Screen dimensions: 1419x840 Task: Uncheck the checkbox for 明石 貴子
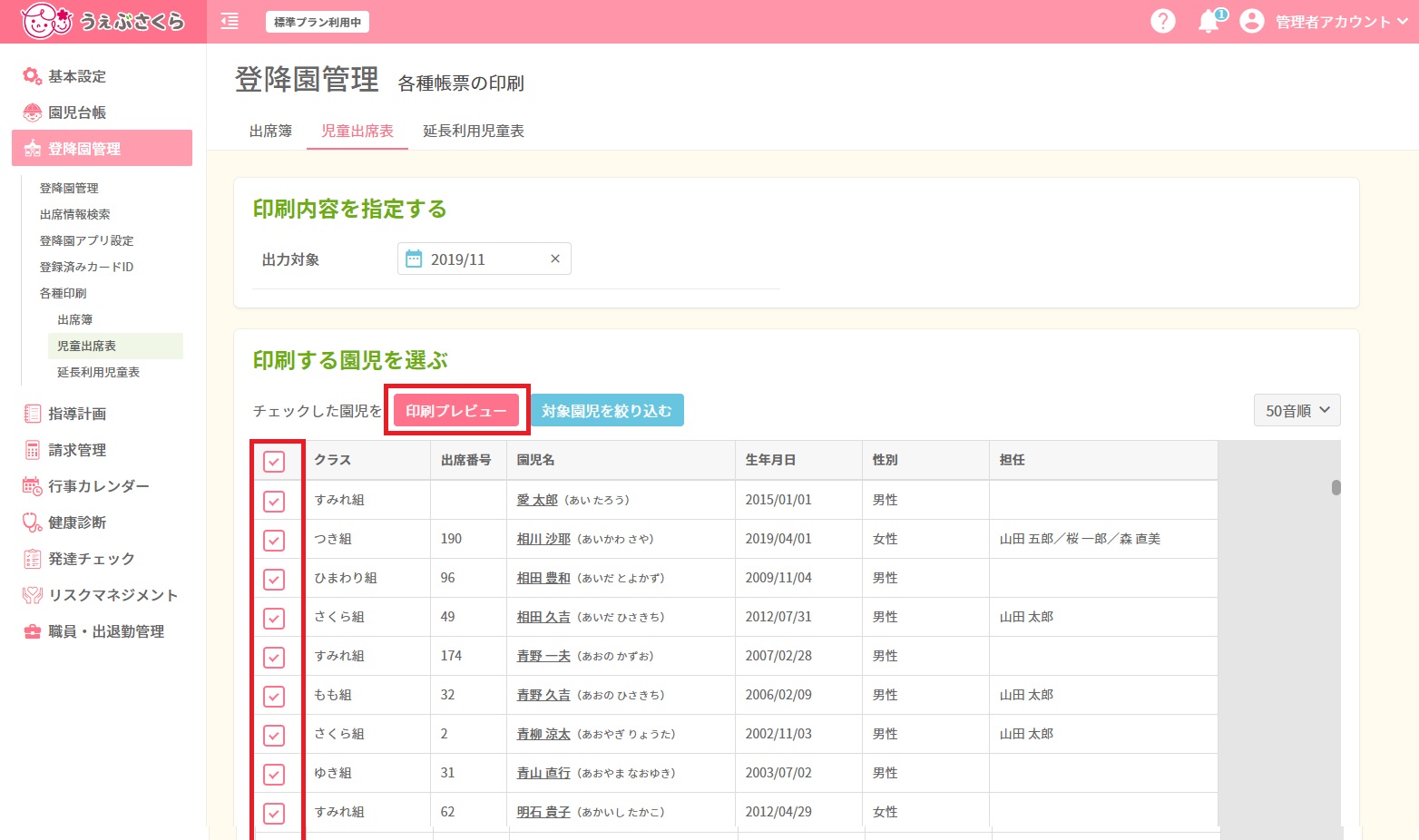pos(274,813)
